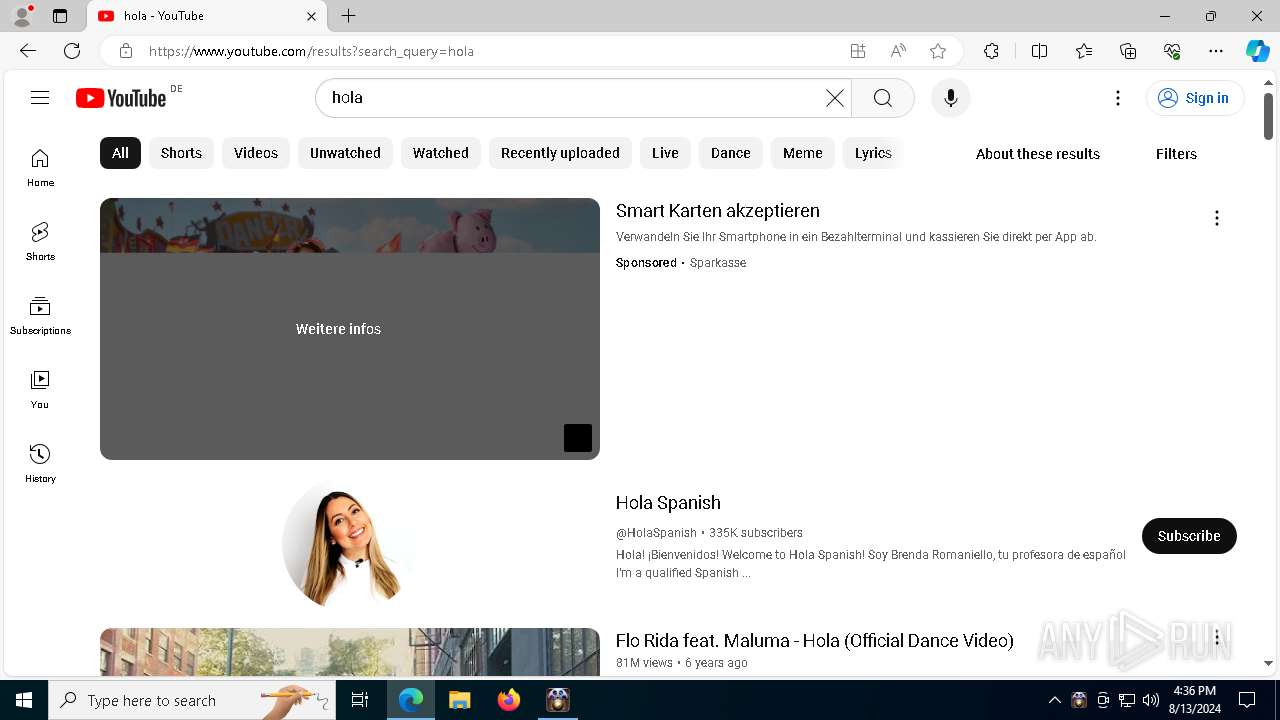Go to the YouTube logo home link
This screenshot has height=720, width=1280.
click(121, 97)
